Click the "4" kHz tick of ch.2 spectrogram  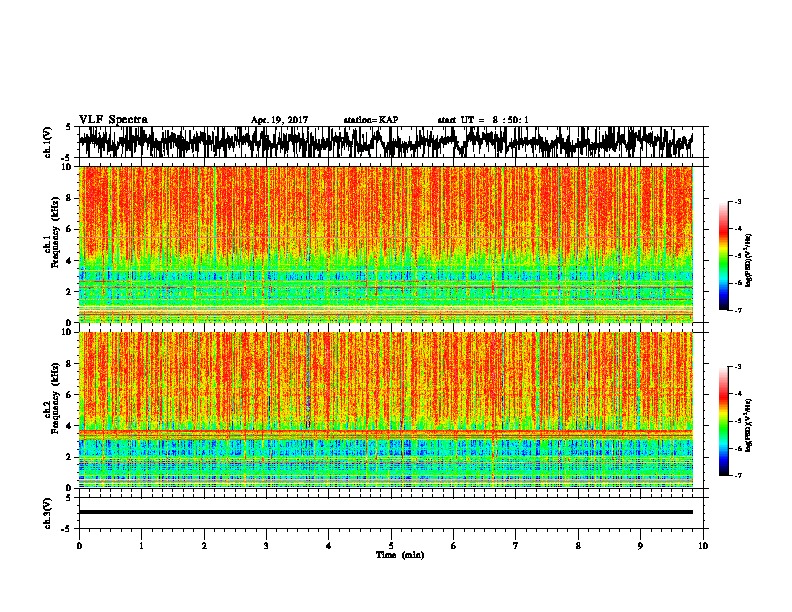point(69,426)
